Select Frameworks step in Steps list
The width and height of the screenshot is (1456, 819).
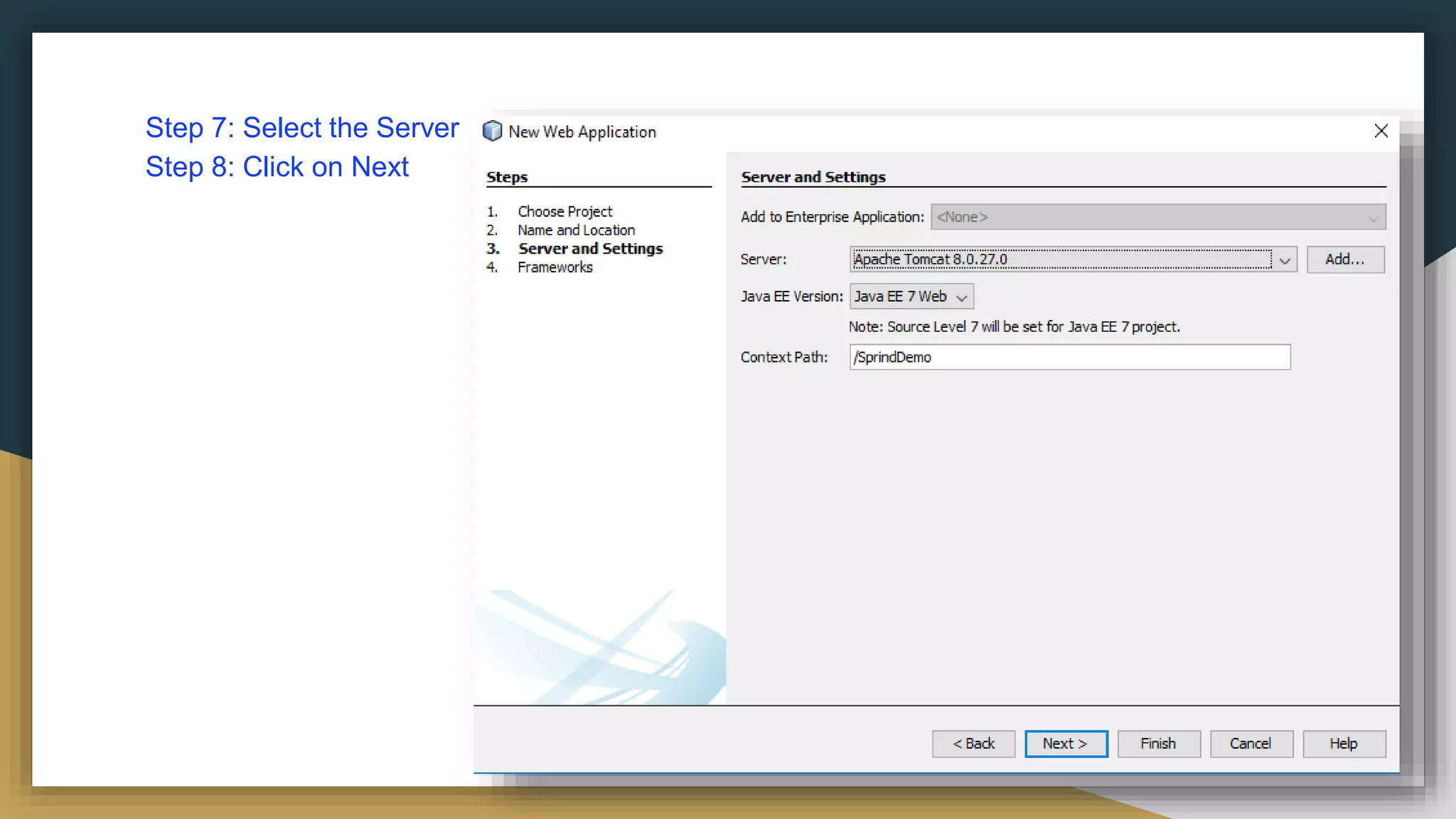click(555, 267)
